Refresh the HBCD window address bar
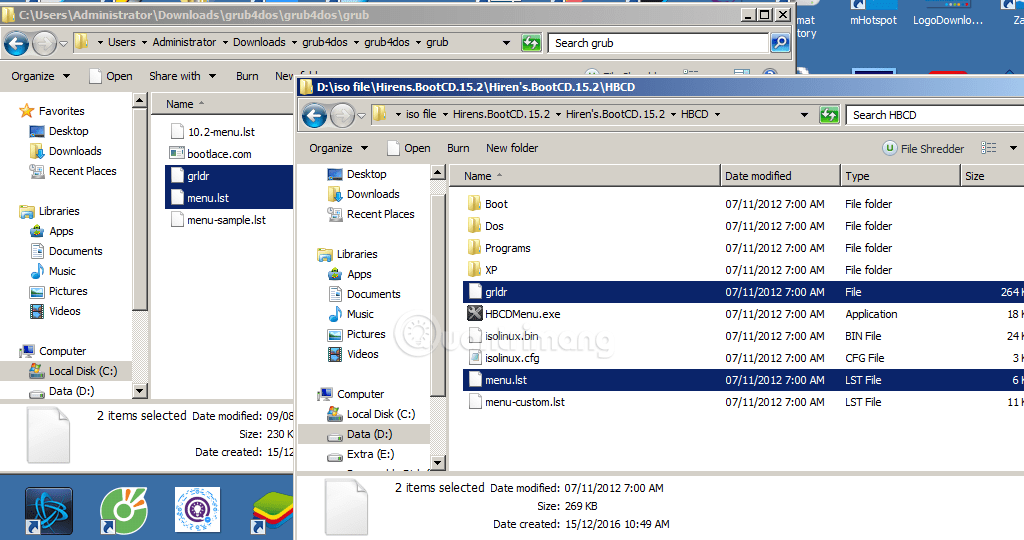 click(x=829, y=115)
